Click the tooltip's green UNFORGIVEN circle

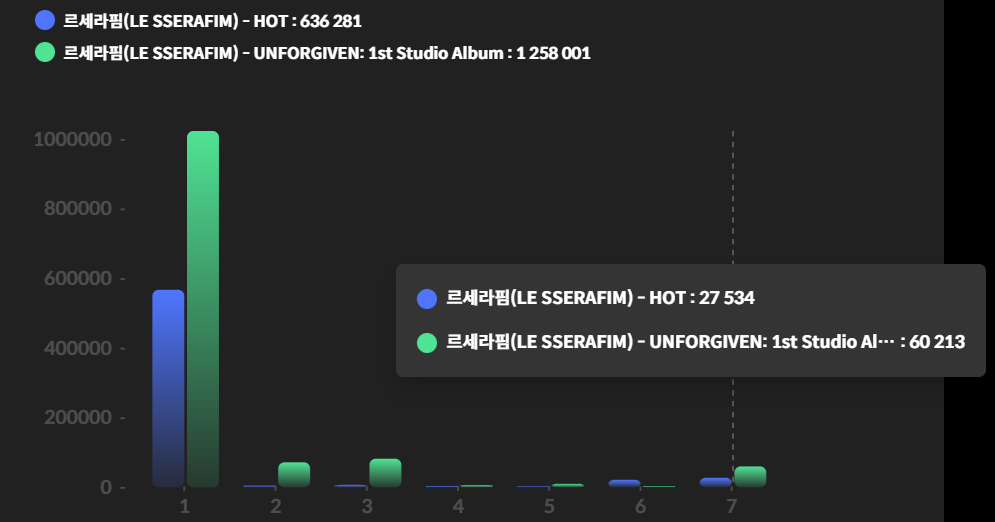(x=427, y=343)
